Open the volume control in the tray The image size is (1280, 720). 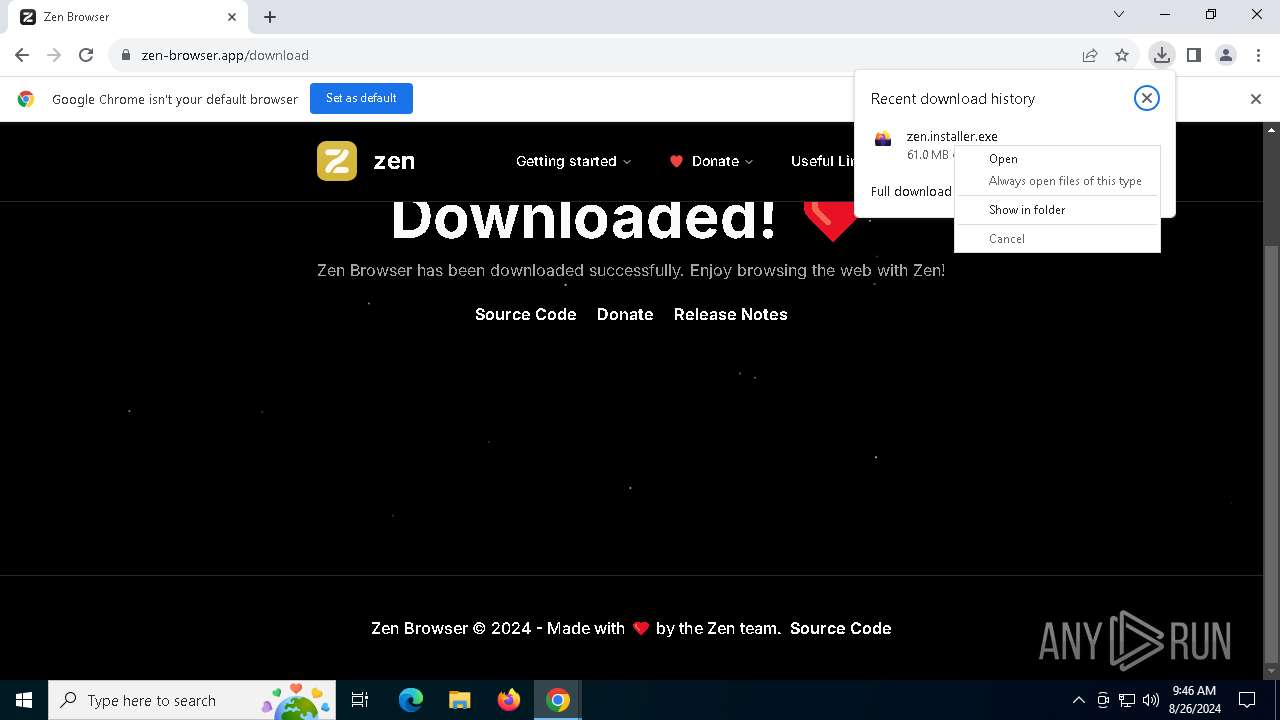(1151, 700)
